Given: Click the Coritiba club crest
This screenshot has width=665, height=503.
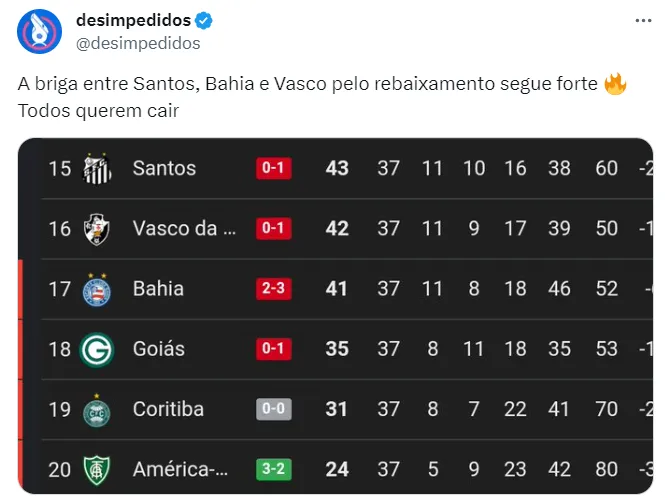Looking at the screenshot, I should click(97, 410).
